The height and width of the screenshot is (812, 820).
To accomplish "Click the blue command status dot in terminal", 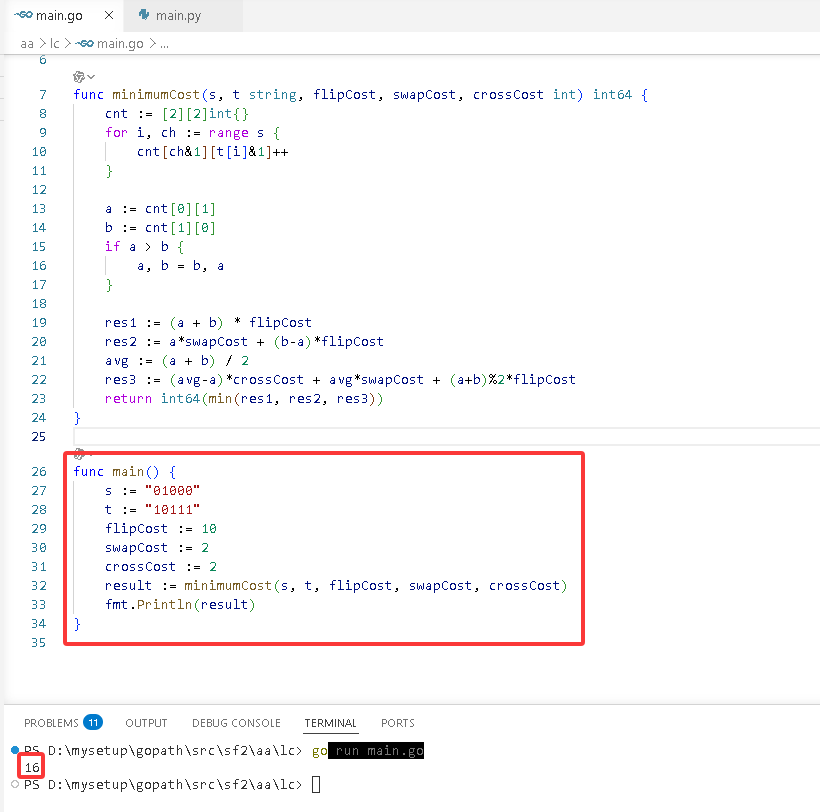I will pyautogui.click(x=15, y=750).
